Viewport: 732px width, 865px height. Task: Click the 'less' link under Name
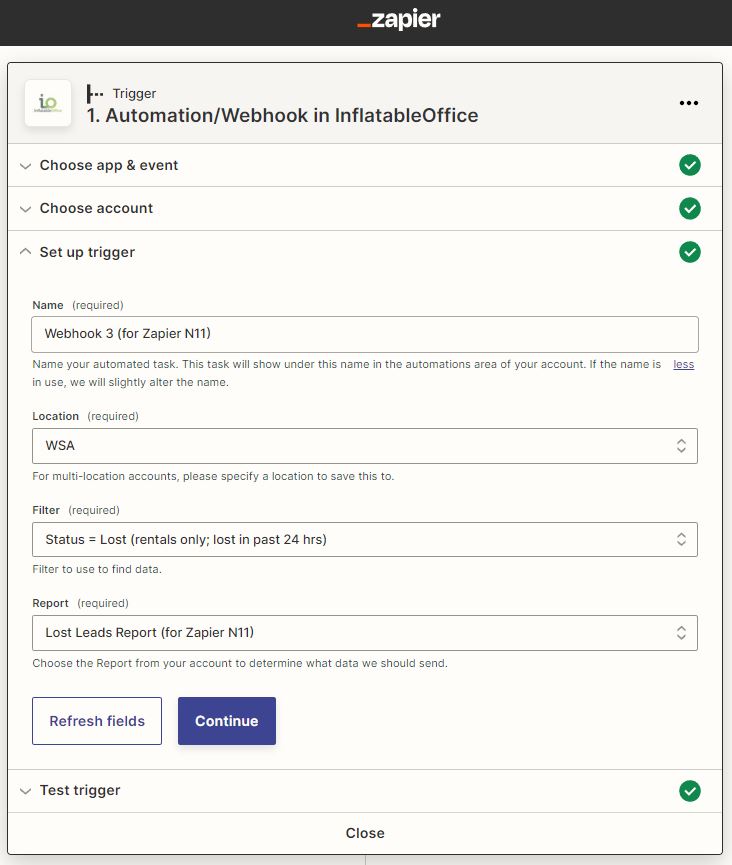[683, 365]
